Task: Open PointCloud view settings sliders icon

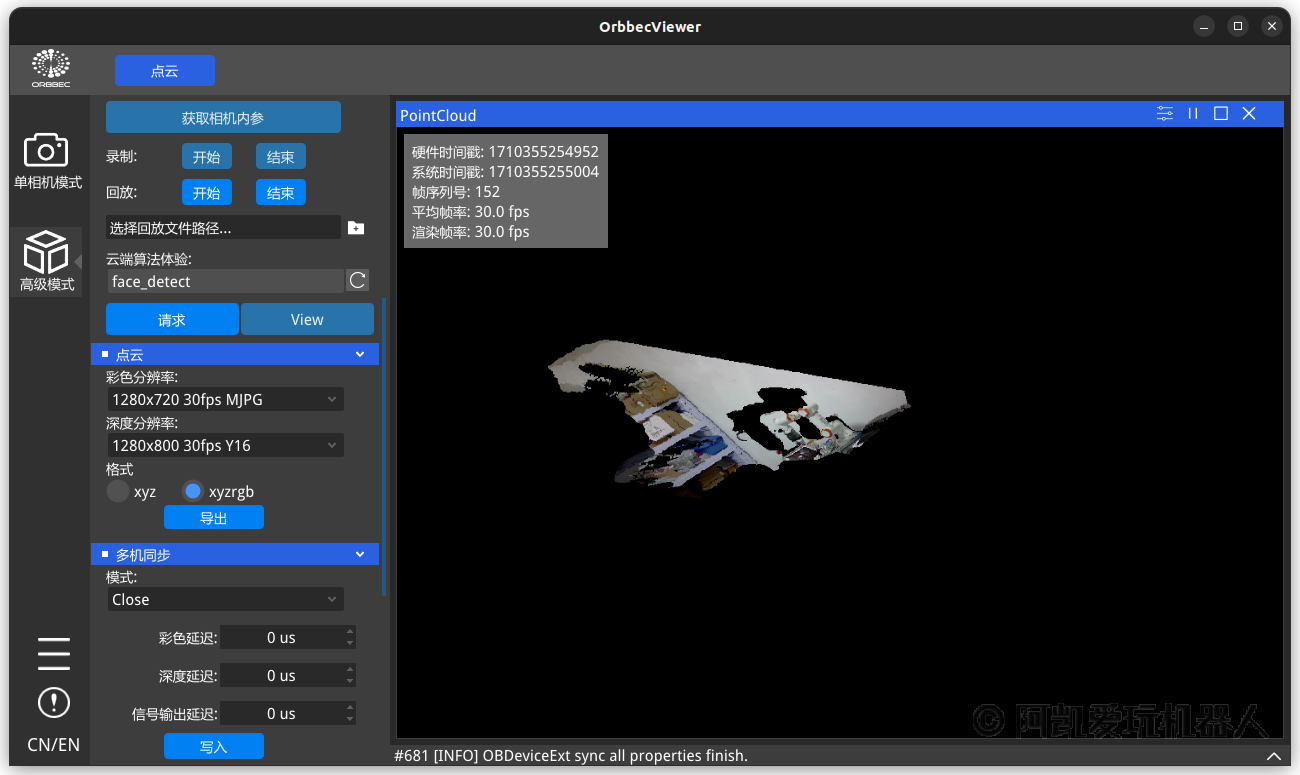Action: tap(1165, 114)
